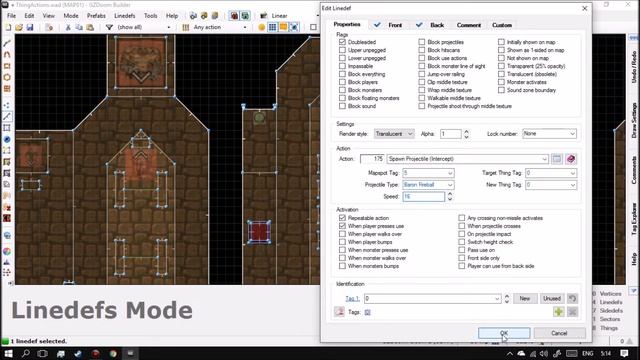Select Vertices mode in the left toolbar
This screenshot has height=360, width=640.
coord(7,105)
